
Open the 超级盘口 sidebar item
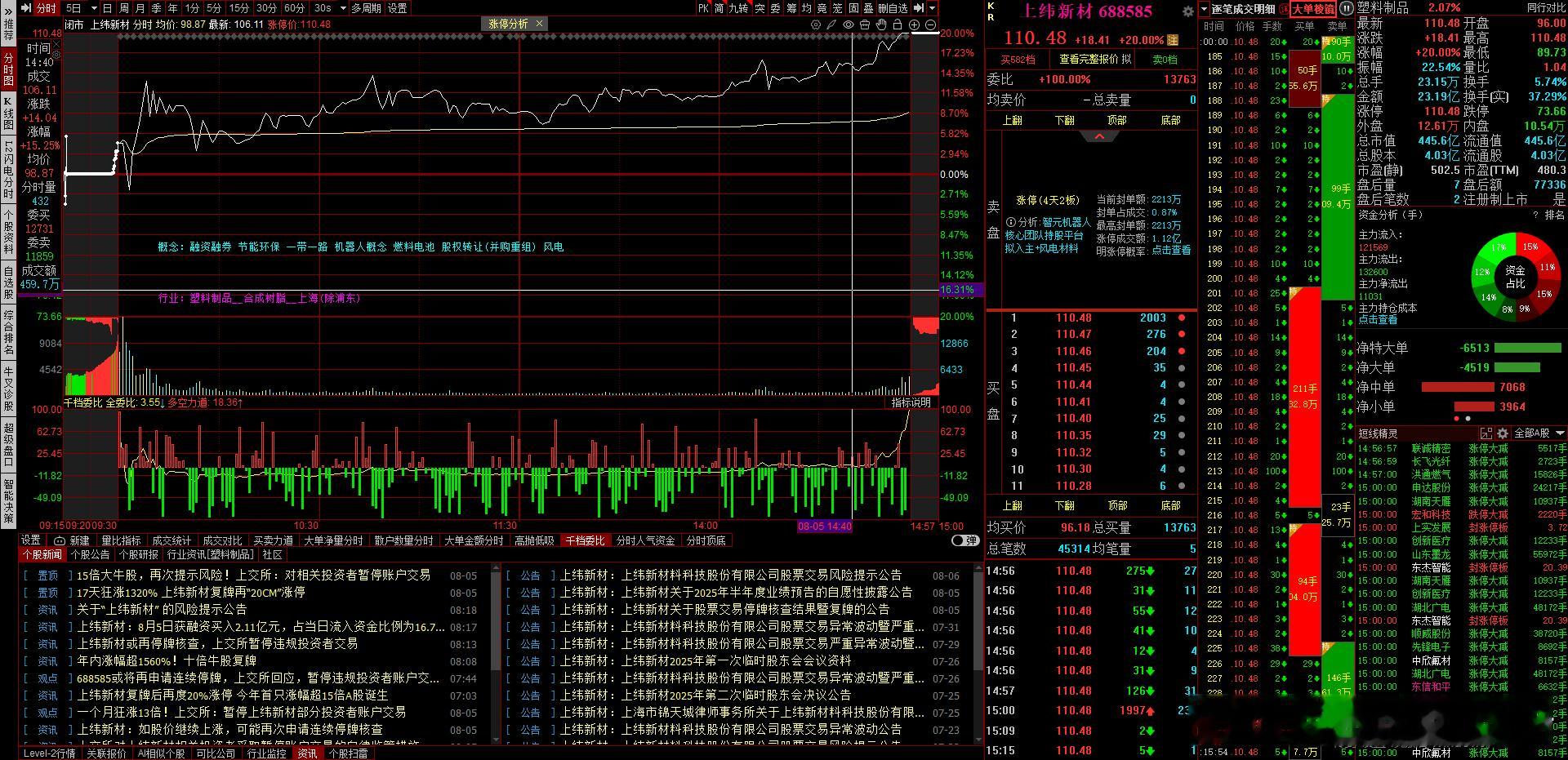(8, 444)
